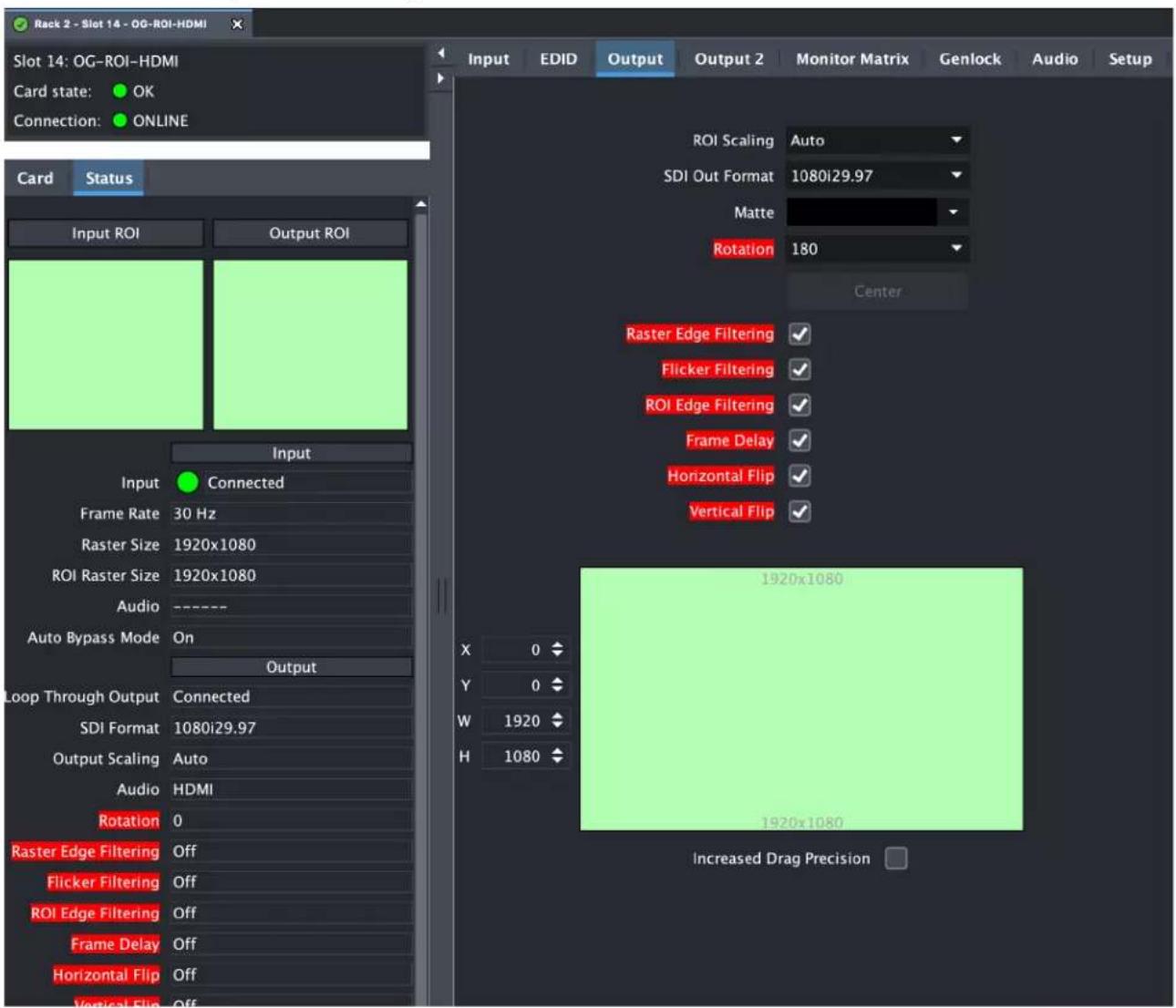Image resolution: width=1176 pixels, height=1008 pixels.
Task: Click the Center button
Action: (878, 292)
